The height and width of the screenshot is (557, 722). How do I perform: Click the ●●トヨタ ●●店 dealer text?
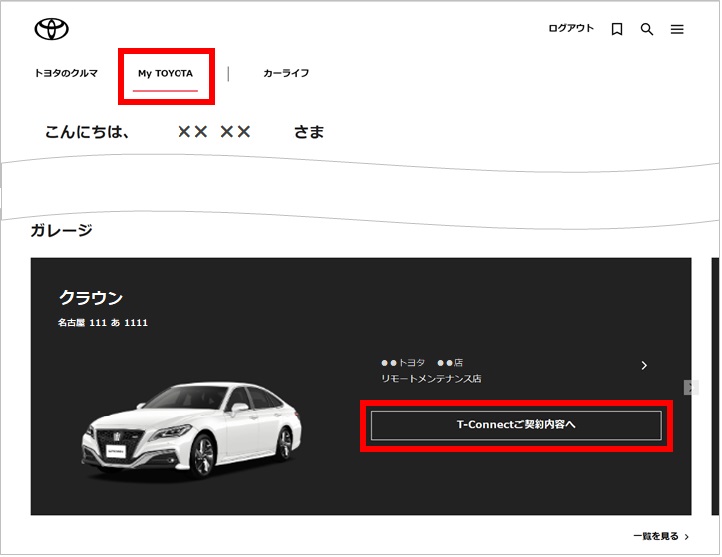point(422,363)
